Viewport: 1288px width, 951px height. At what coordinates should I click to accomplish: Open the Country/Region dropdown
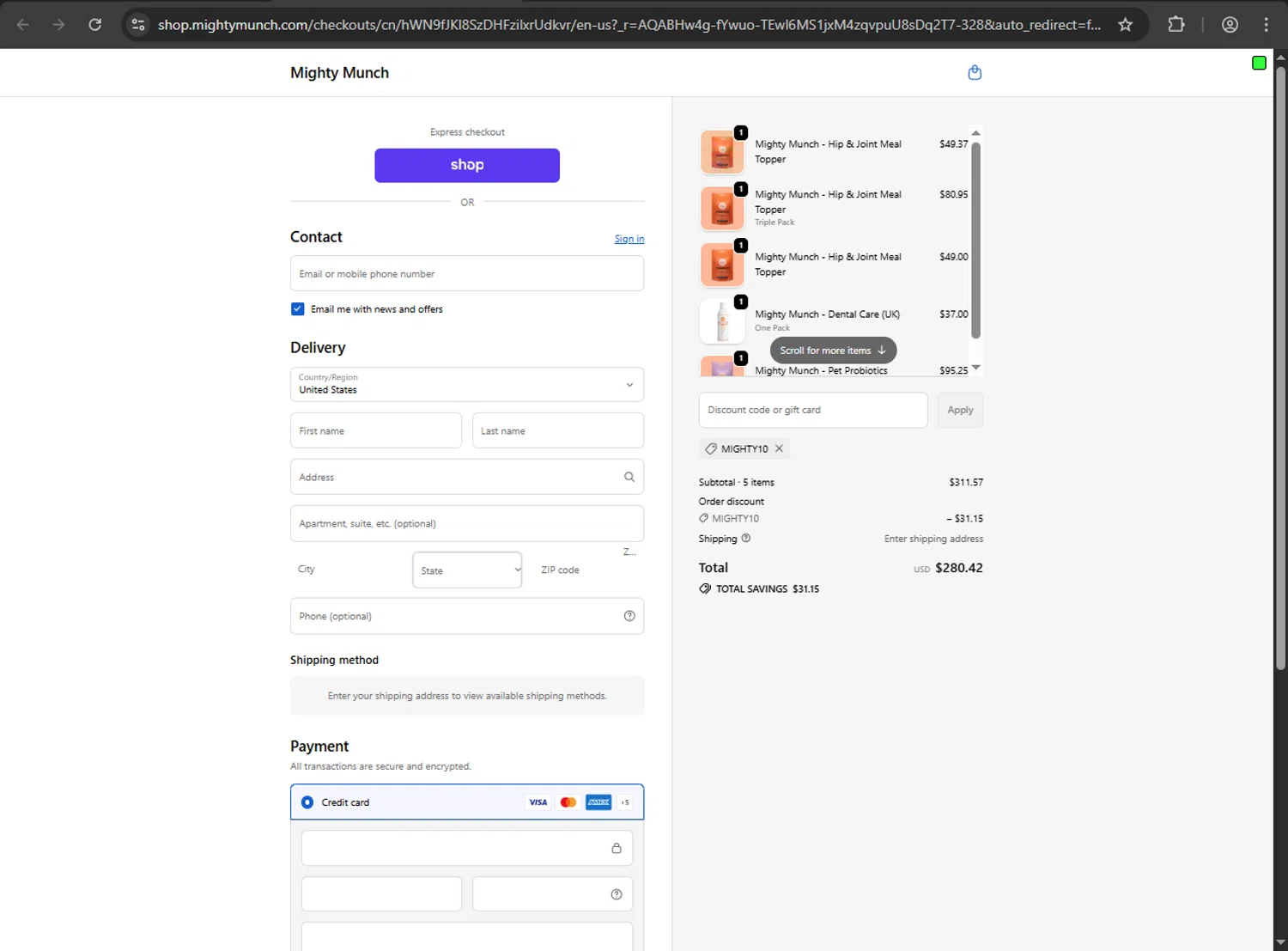(x=467, y=384)
